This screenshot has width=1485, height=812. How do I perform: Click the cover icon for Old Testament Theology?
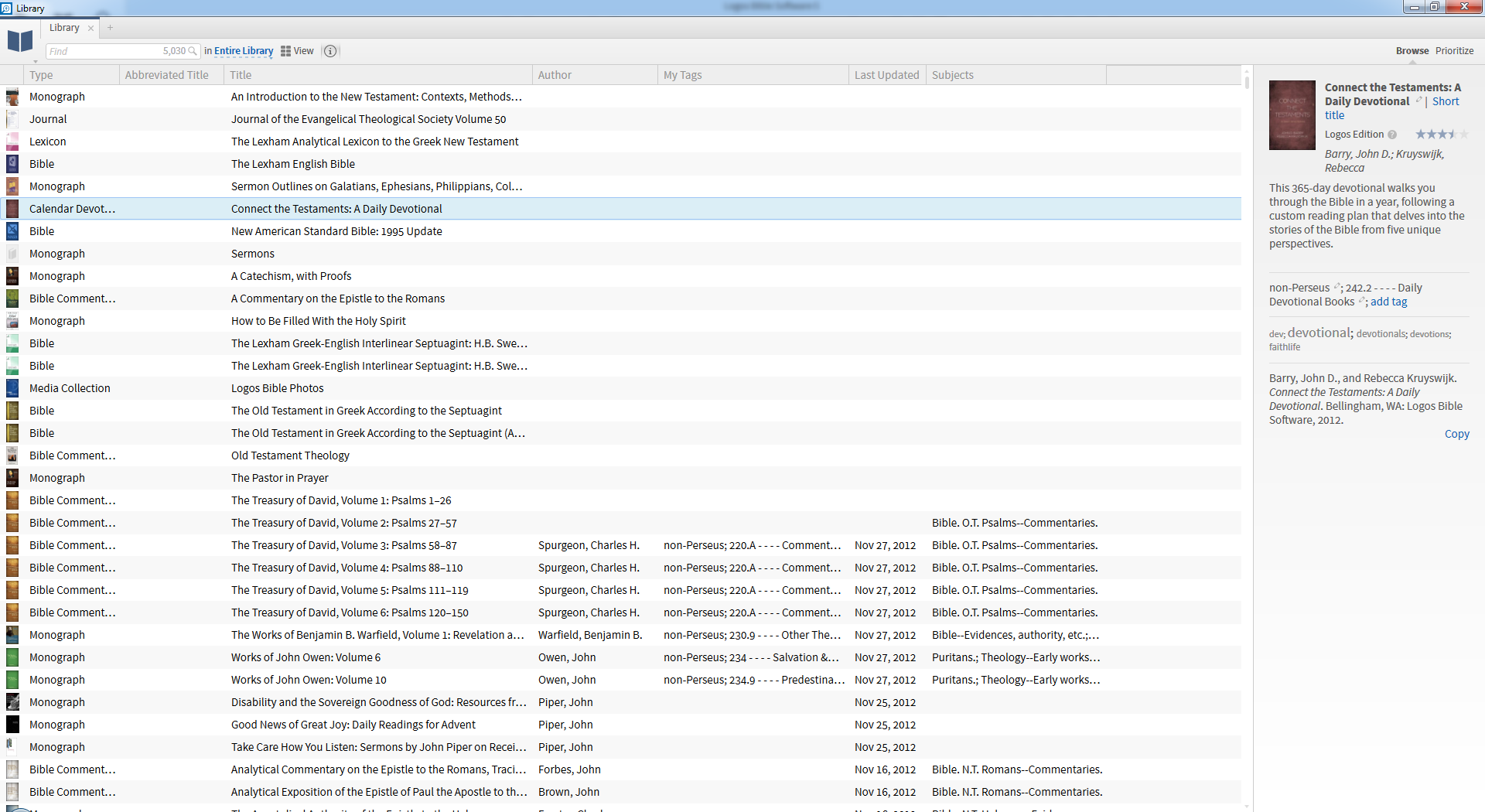tap(12, 455)
